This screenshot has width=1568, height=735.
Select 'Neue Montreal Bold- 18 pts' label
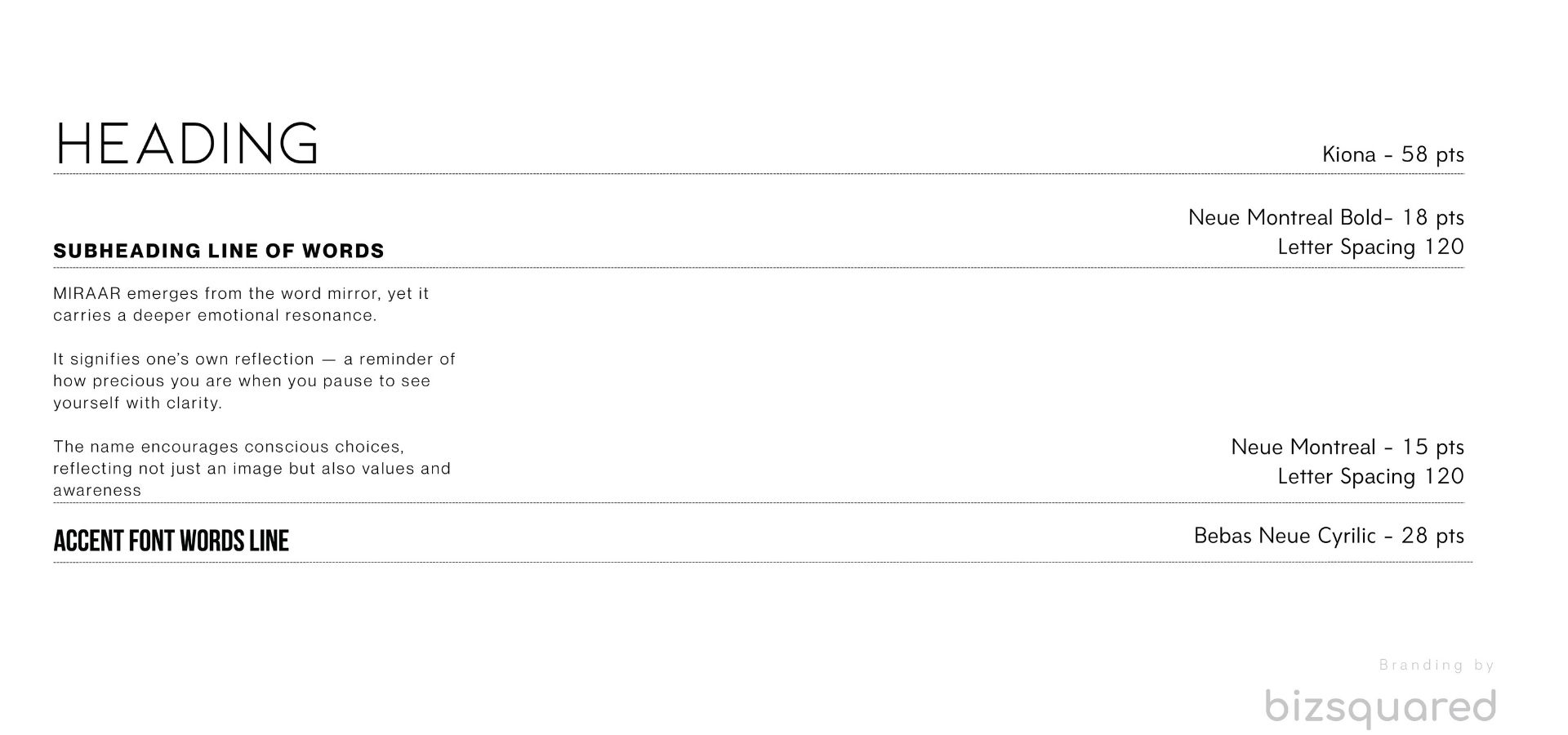coord(1326,217)
